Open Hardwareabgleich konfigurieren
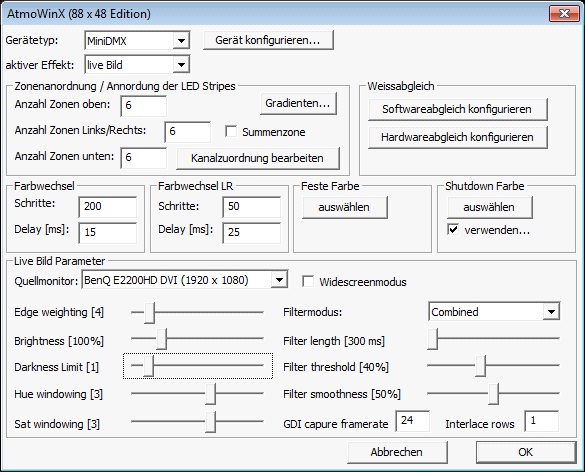The width and height of the screenshot is (585, 472). 457,137
